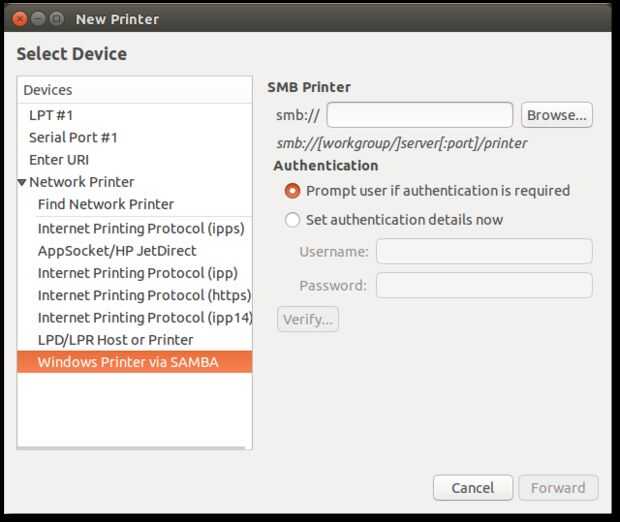Minimize the New Printer dialog
This screenshot has width=620, height=522.
38,18
